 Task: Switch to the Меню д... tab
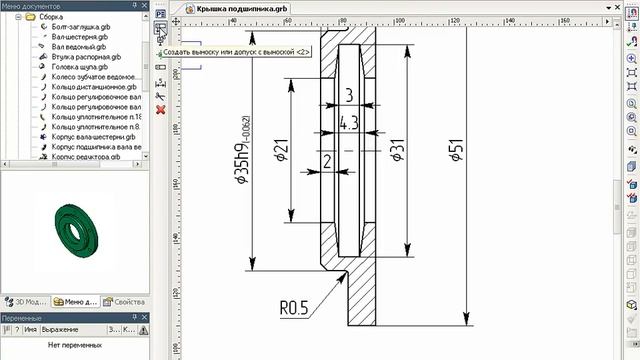click(x=76, y=302)
